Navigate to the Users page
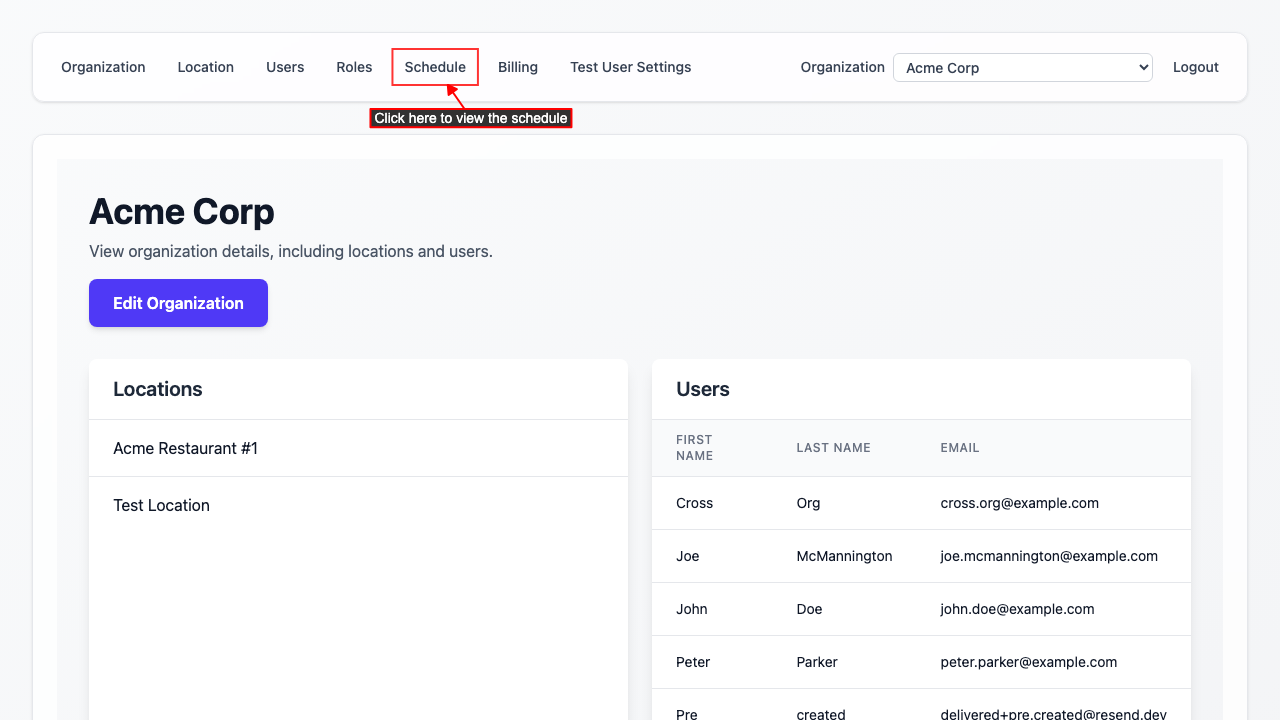This screenshot has height=720, width=1280. coord(284,67)
